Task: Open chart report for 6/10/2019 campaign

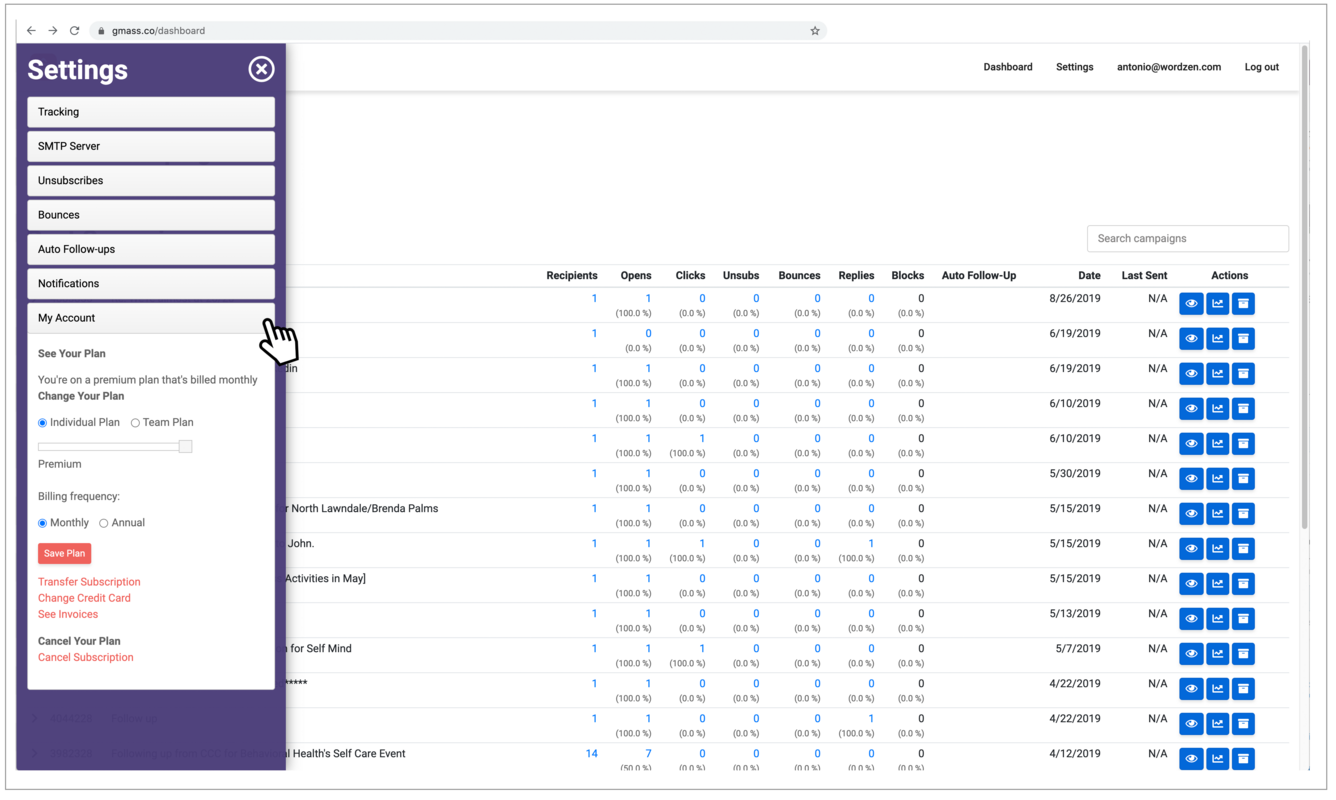Action: click(x=1217, y=409)
